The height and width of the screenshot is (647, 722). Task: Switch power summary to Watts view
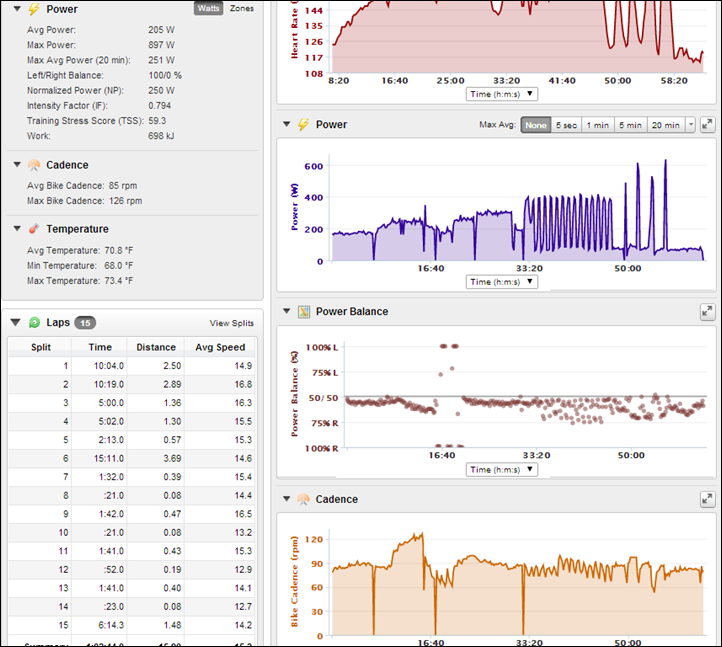pyautogui.click(x=209, y=8)
